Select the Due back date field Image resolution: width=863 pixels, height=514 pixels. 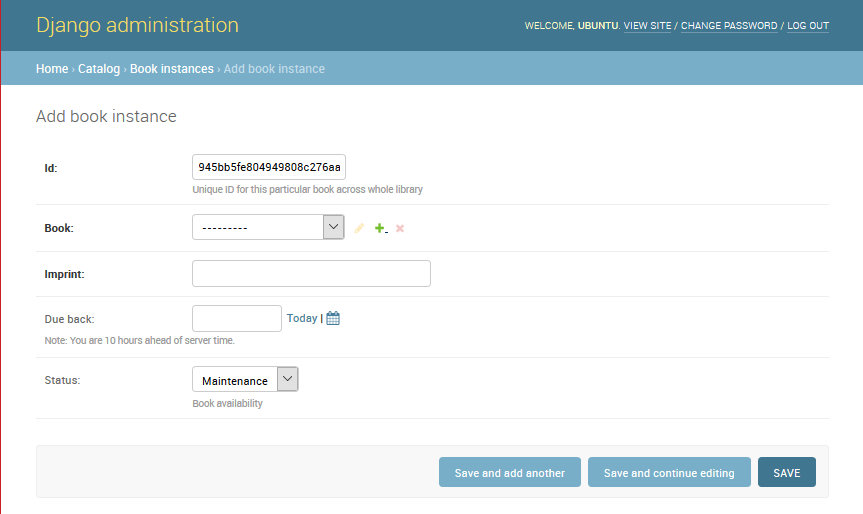[x=236, y=318]
